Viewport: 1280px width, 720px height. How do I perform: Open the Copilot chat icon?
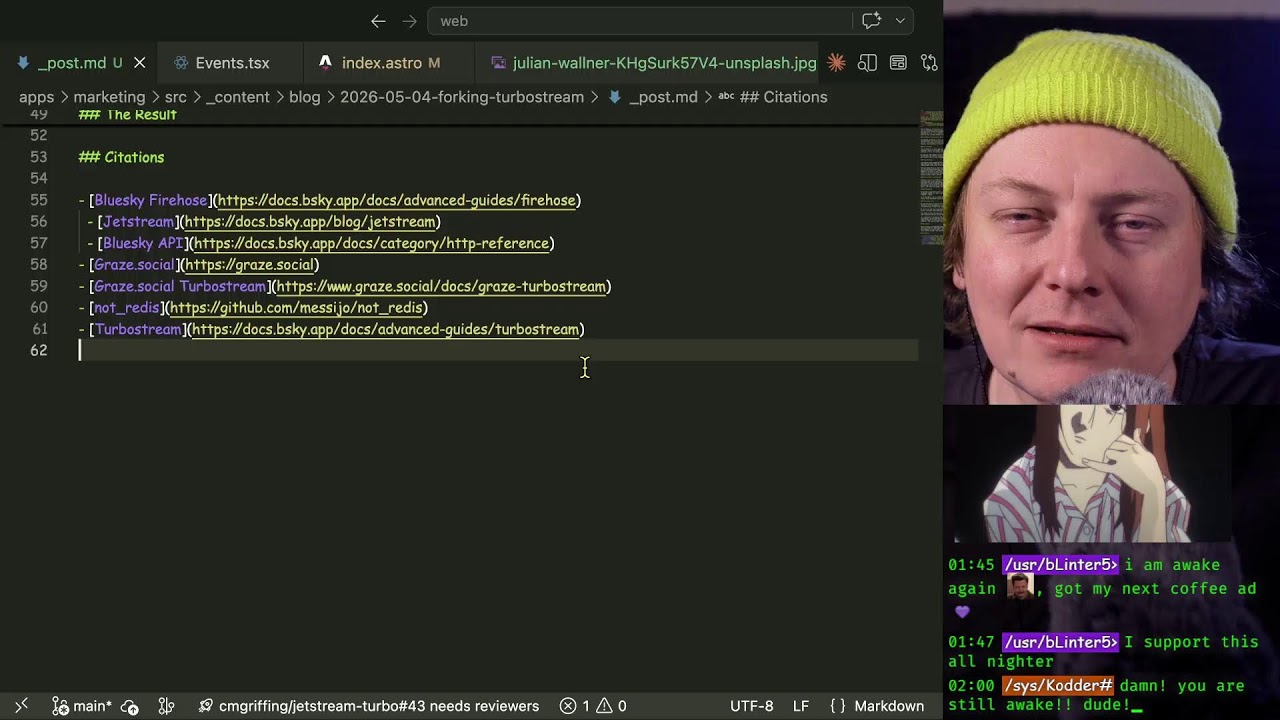(871, 21)
